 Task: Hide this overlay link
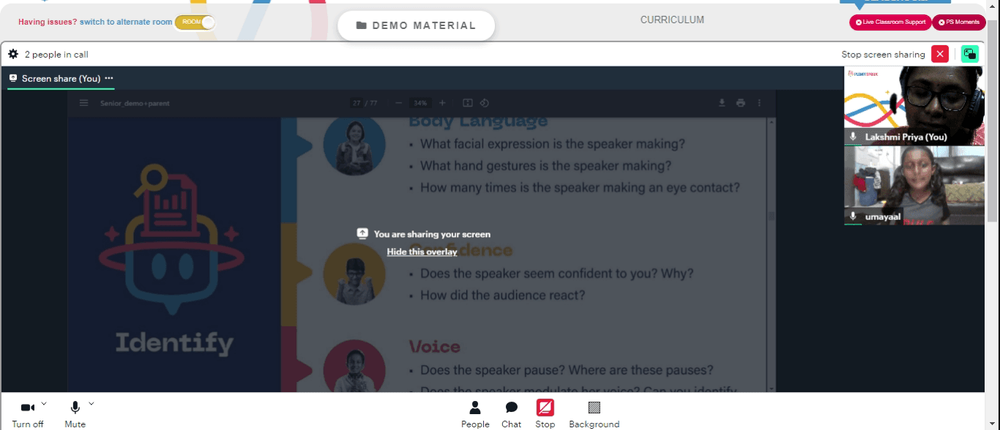tap(422, 252)
